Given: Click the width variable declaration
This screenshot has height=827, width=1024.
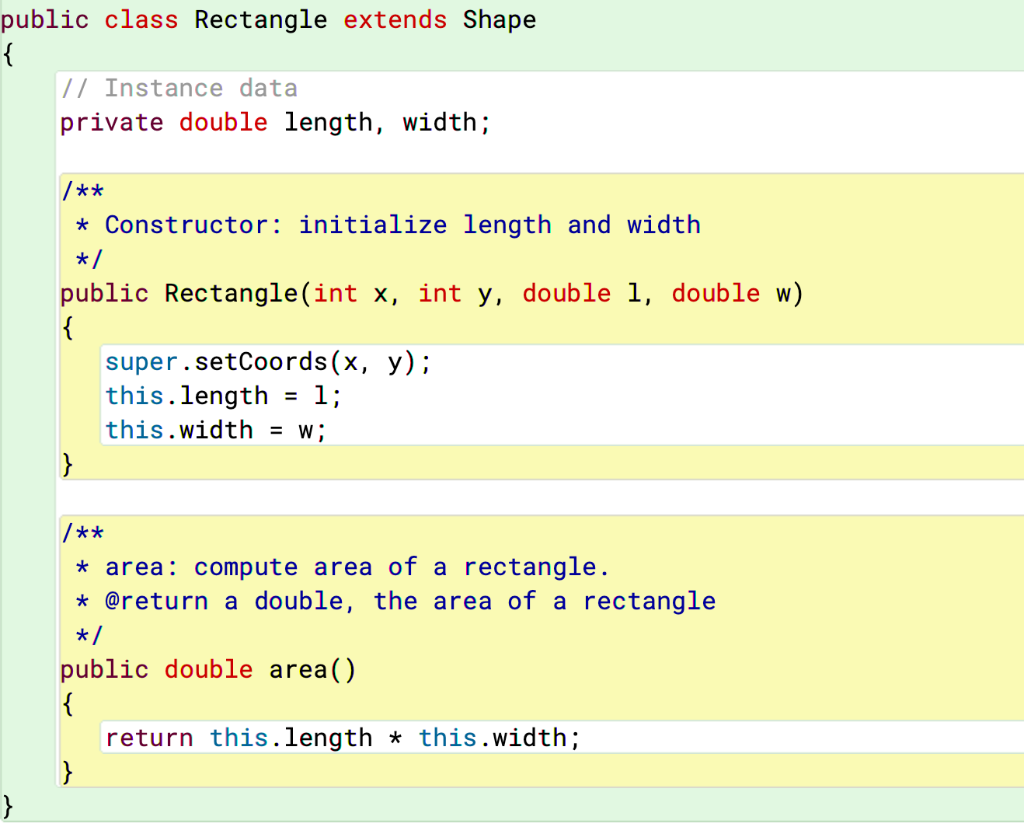Looking at the screenshot, I should pos(440,122).
